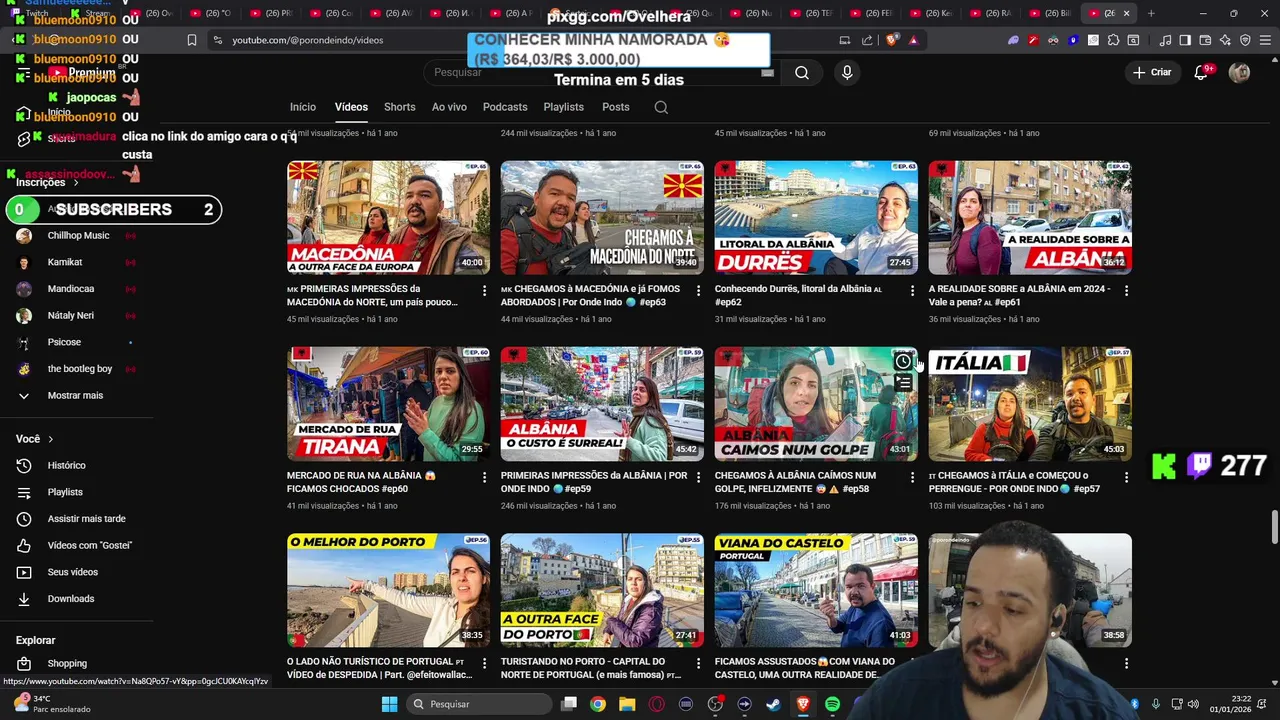Search within channel using the magnifier icon
Image resolution: width=1280 pixels, height=720 pixels.
661,107
